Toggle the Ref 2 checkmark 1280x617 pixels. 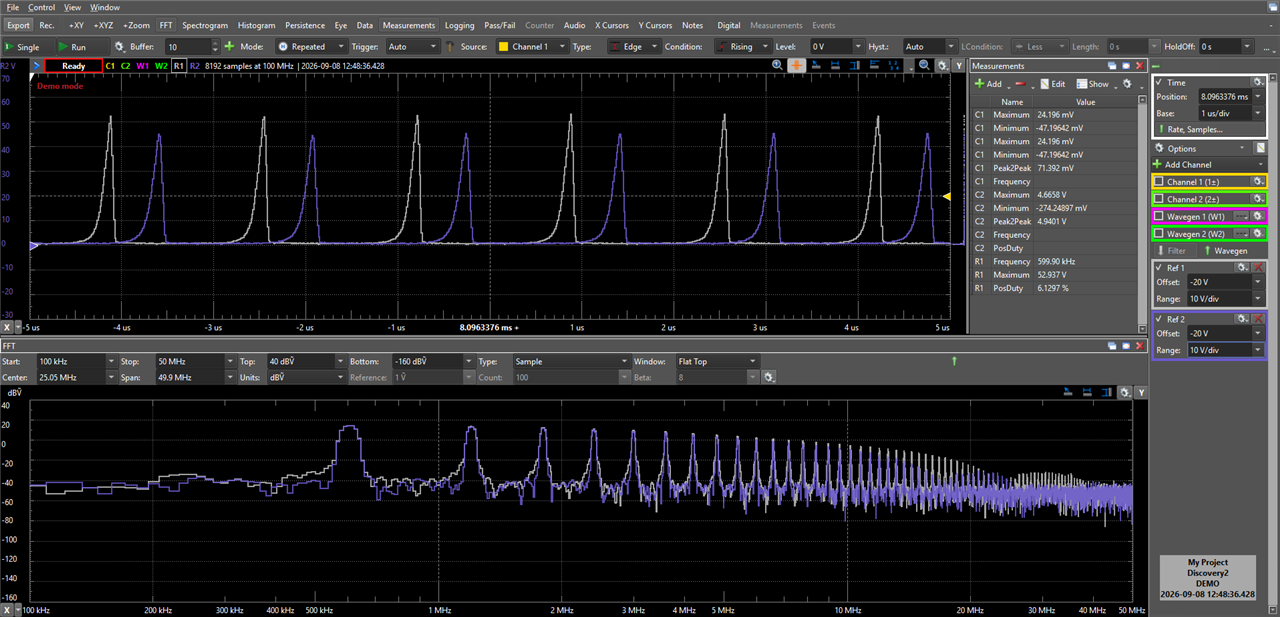1160,319
